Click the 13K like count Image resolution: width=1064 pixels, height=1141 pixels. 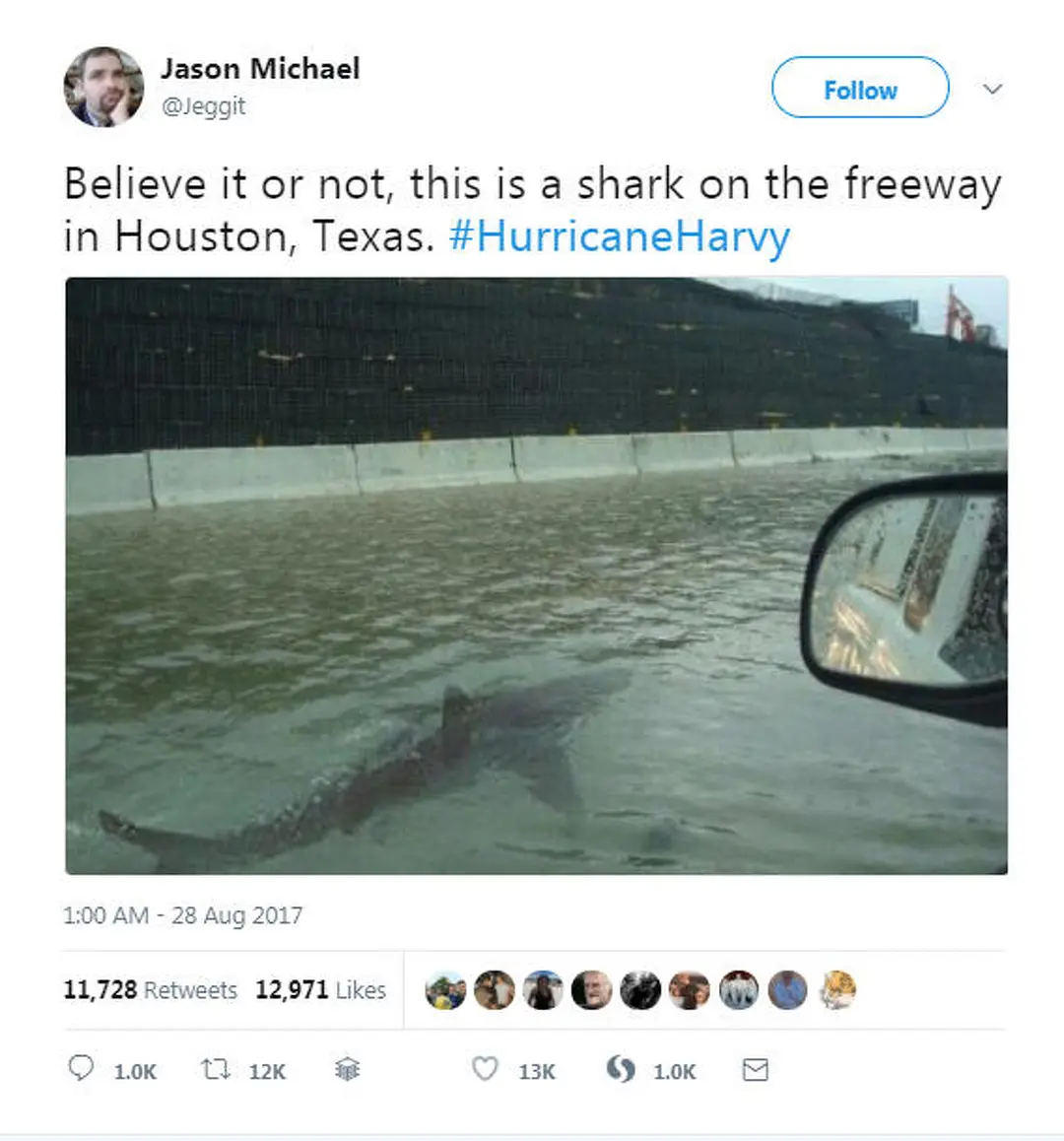[537, 1071]
